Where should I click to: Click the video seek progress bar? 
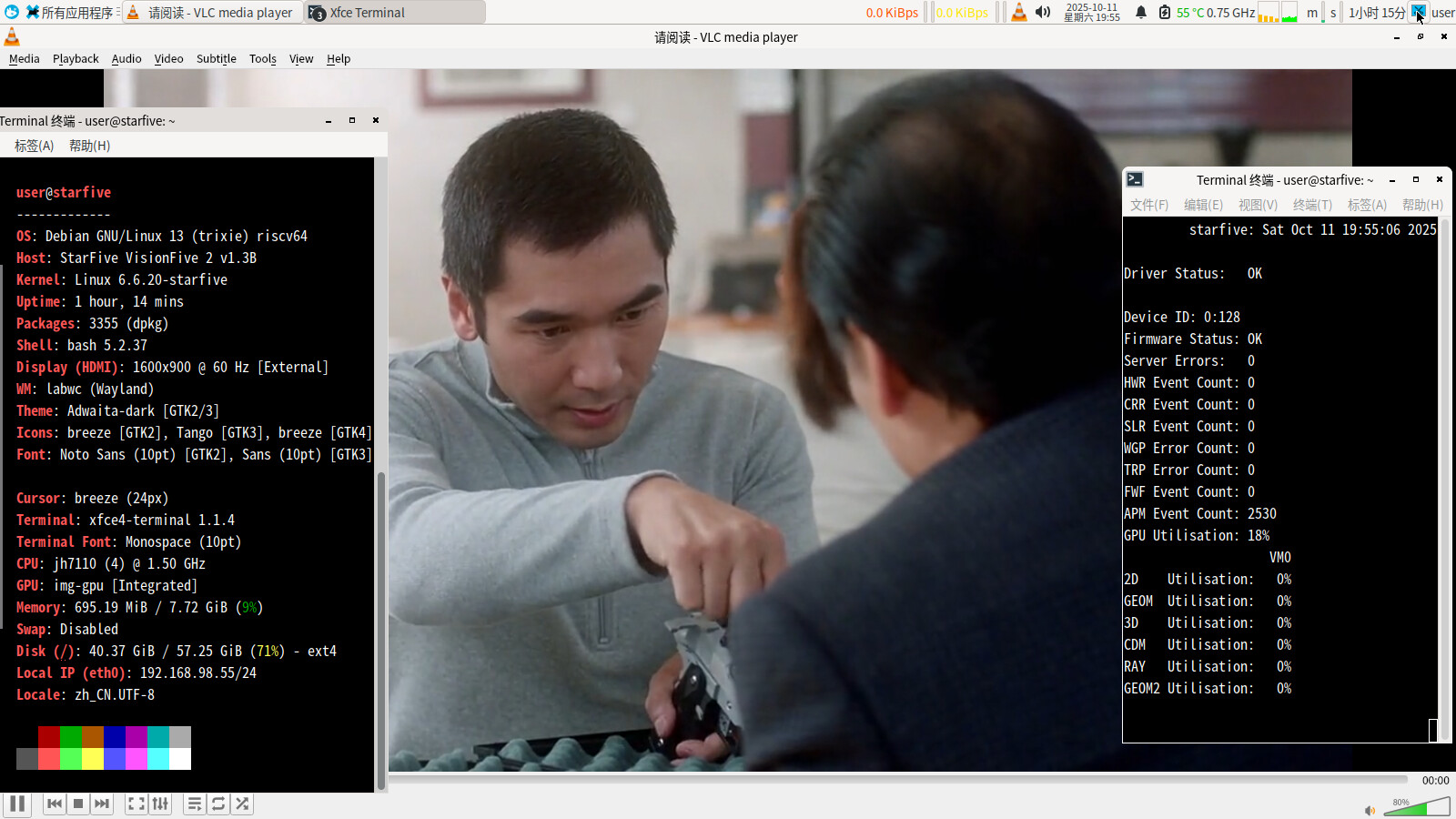897,780
